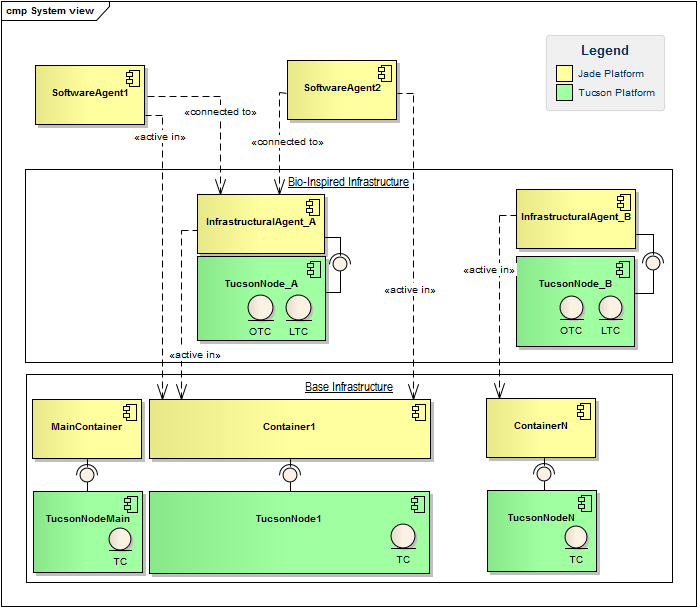Click the green Tucson Platform swatch
The image size is (697, 607).
[564, 92]
